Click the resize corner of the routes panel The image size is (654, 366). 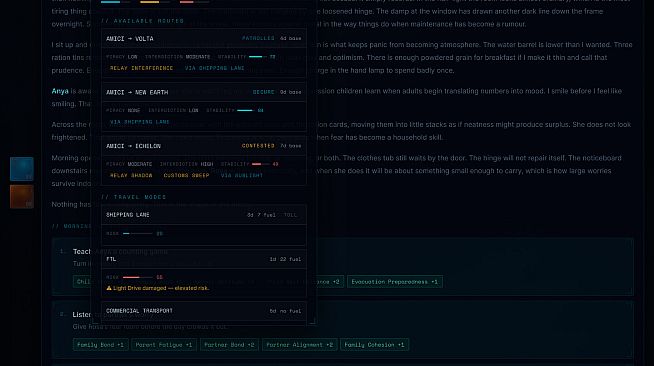pos(312,321)
